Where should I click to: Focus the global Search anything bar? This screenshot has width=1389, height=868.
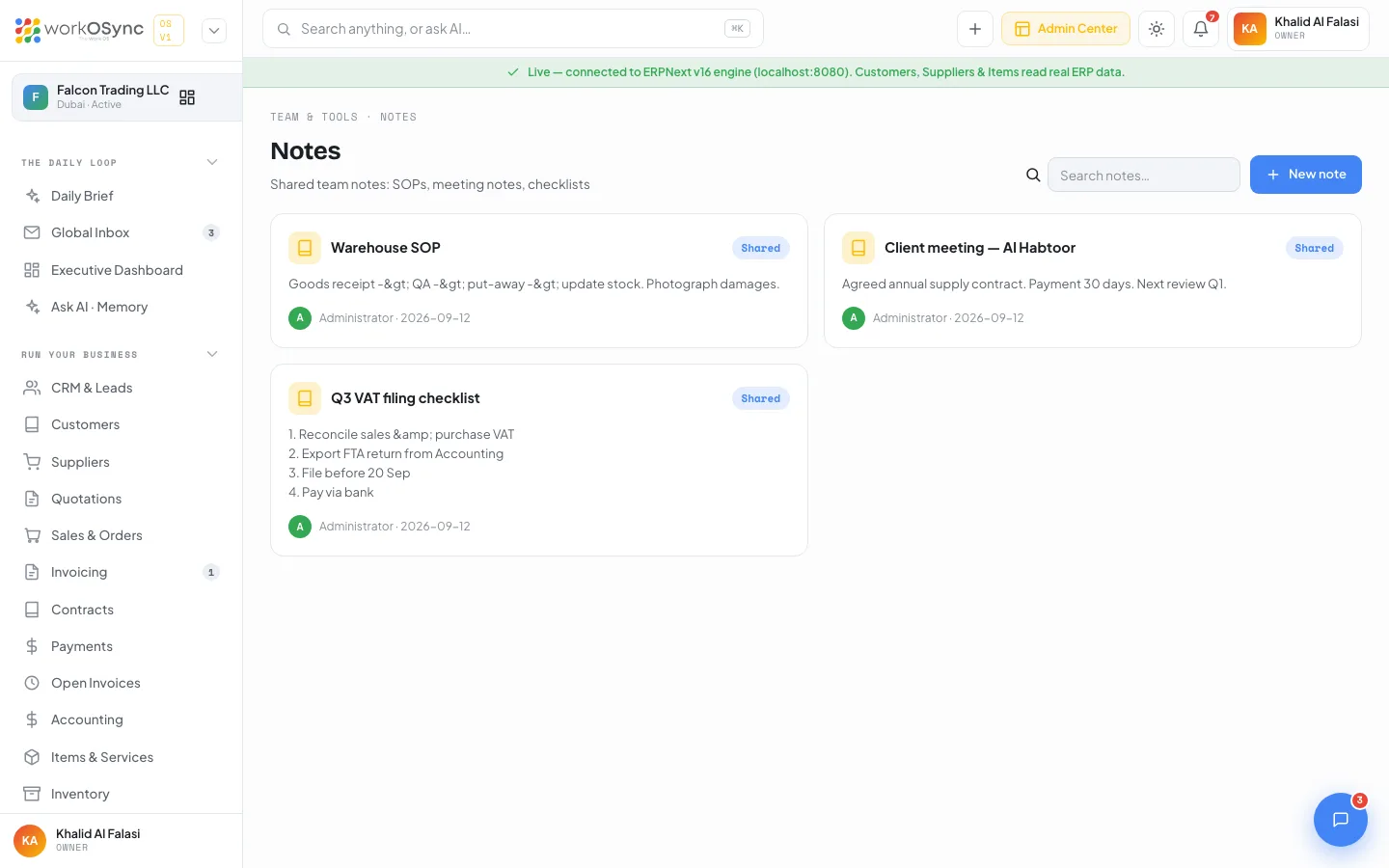513,29
